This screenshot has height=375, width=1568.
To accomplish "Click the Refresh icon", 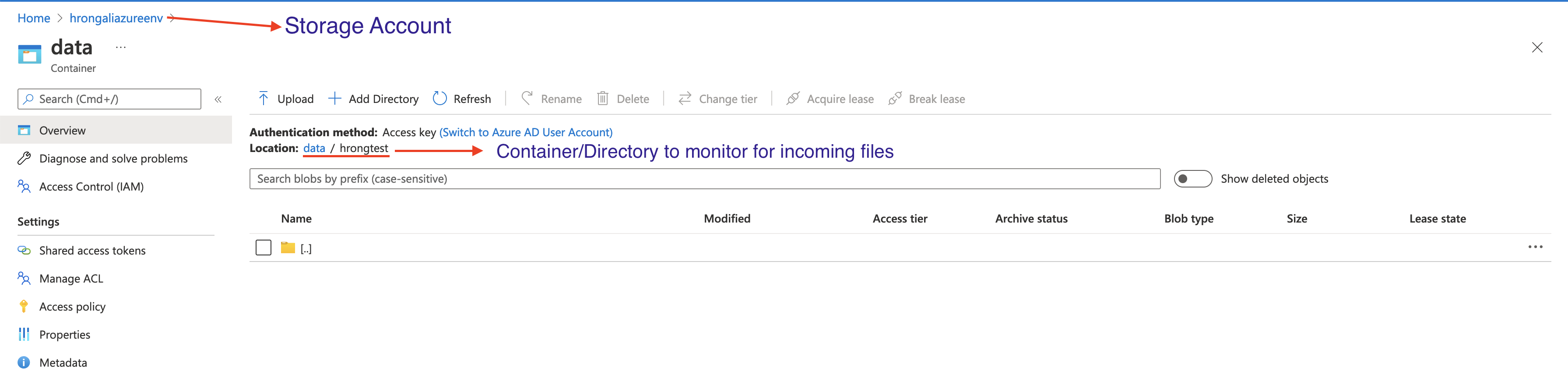I will pos(439,98).
